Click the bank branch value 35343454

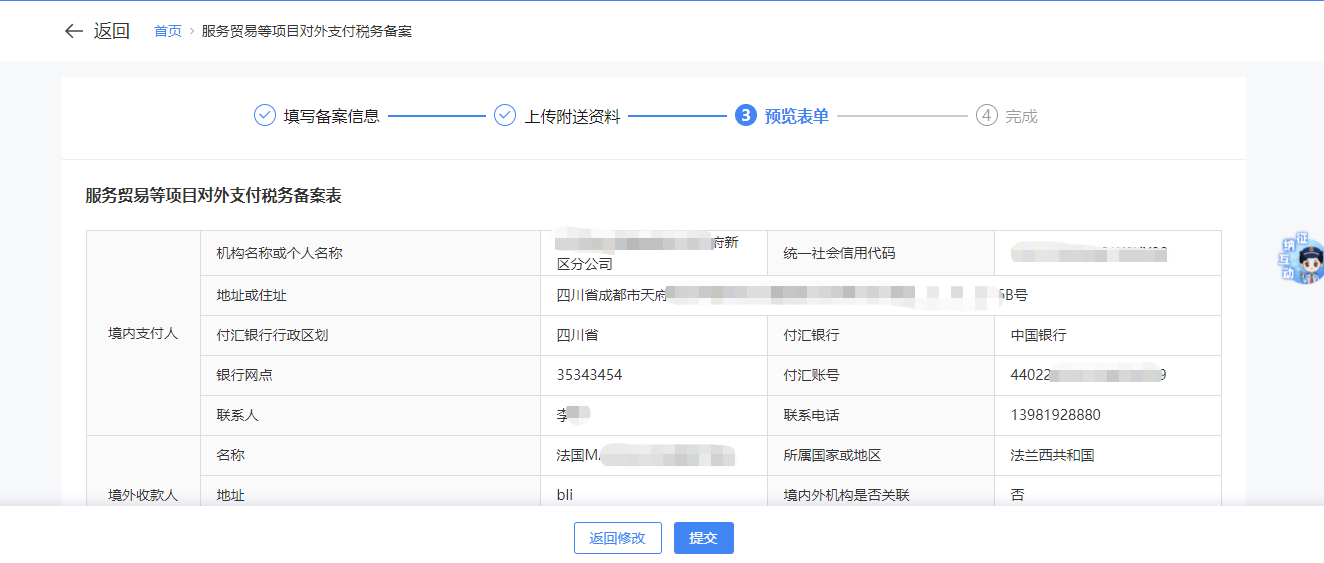589,375
